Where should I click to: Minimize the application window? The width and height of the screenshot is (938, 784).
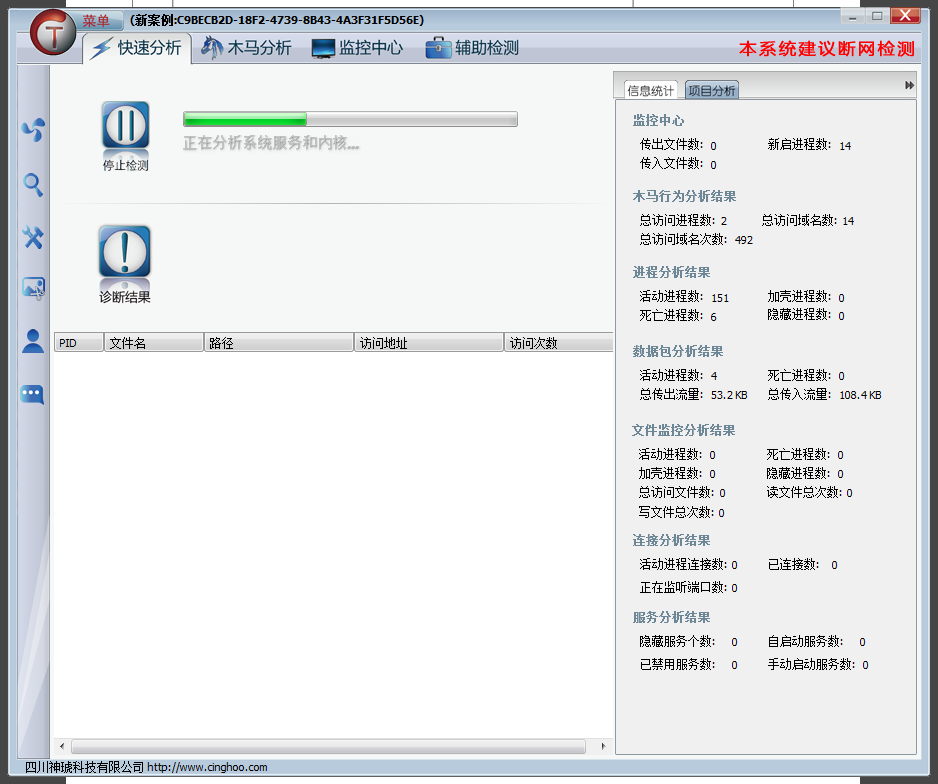(x=852, y=16)
